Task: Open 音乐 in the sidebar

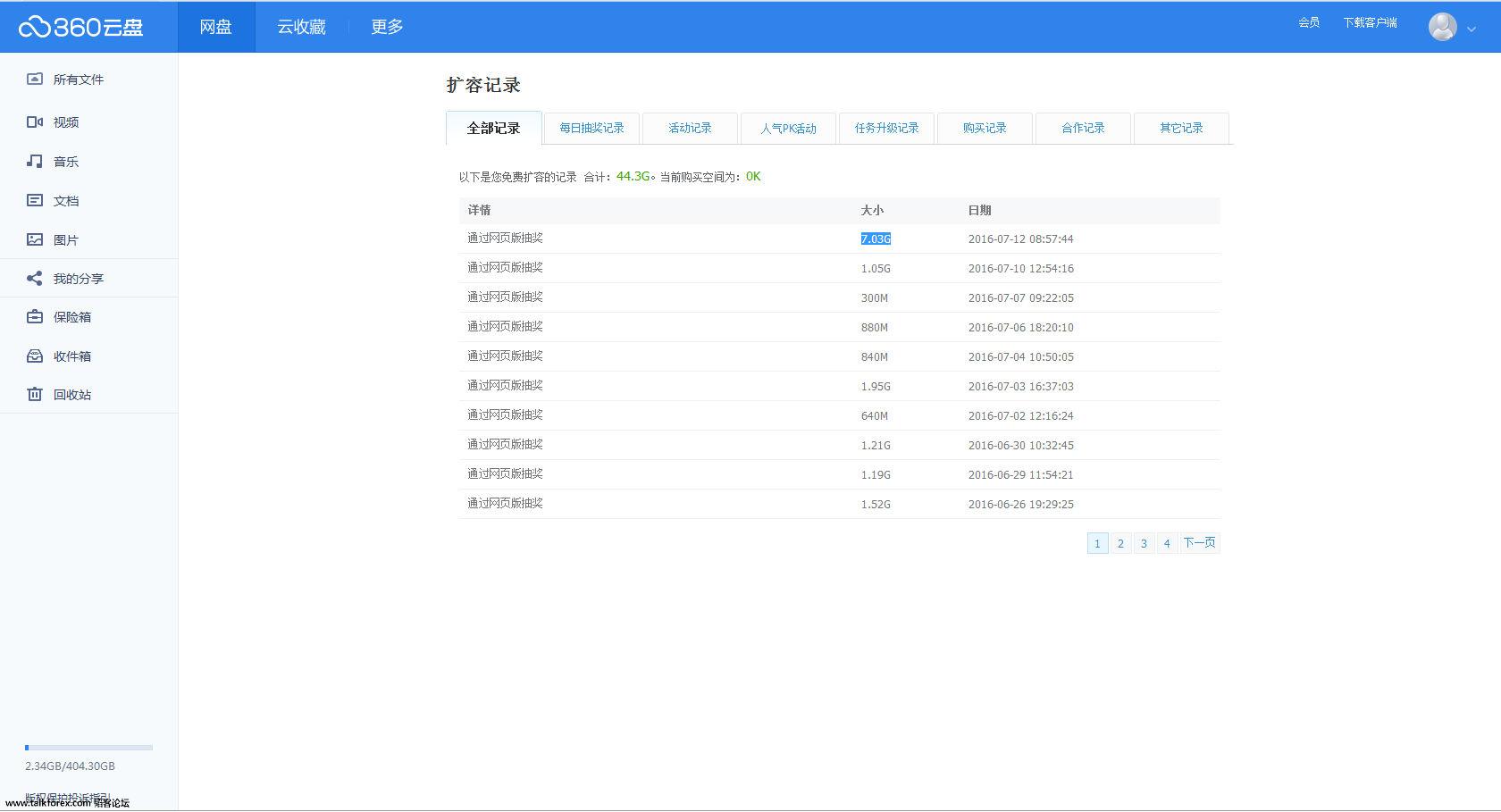Action: 66,162
